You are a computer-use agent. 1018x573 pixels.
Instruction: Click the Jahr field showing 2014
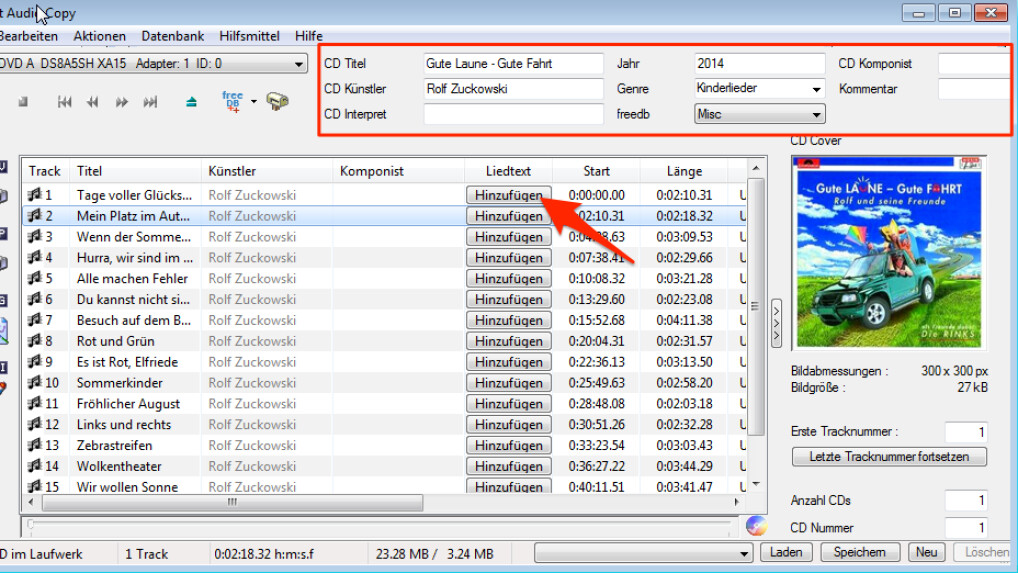[760, 64]
